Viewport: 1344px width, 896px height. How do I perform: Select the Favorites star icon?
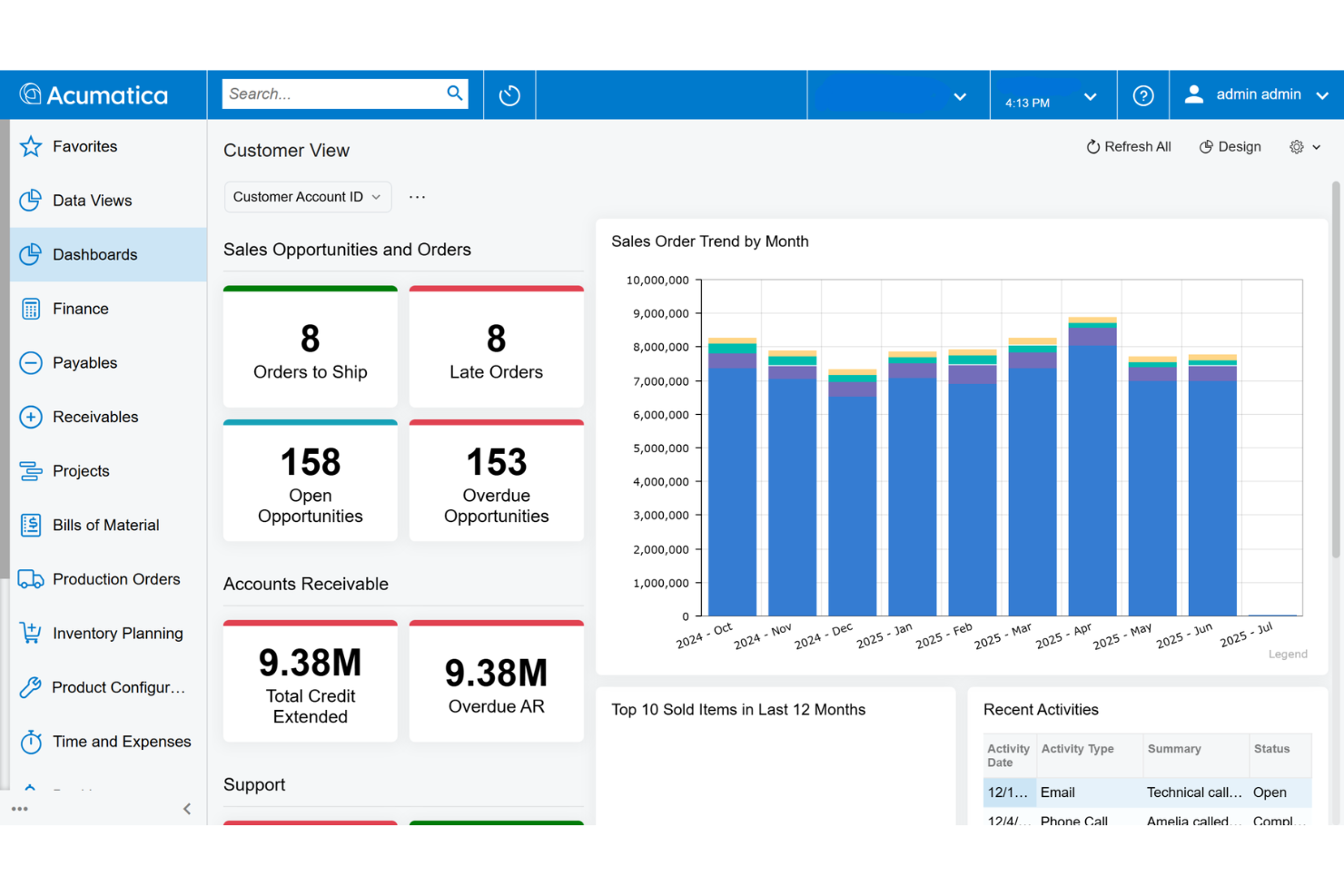pos(31,146)
